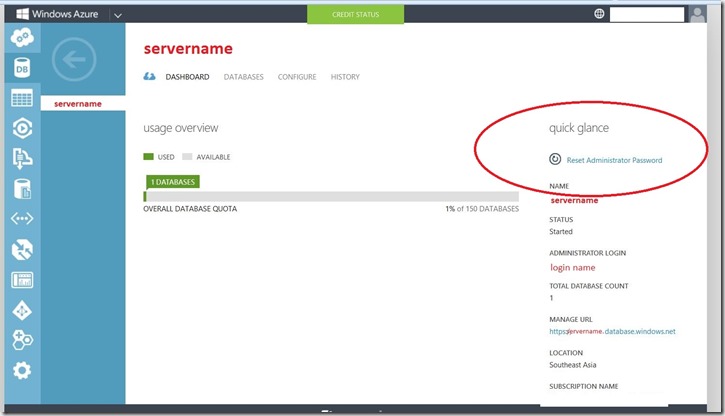This screenshot has width=725, height=416.
Task: Expand the Windows Azure dropdown chevron
Action: click(x=117, y=15)
